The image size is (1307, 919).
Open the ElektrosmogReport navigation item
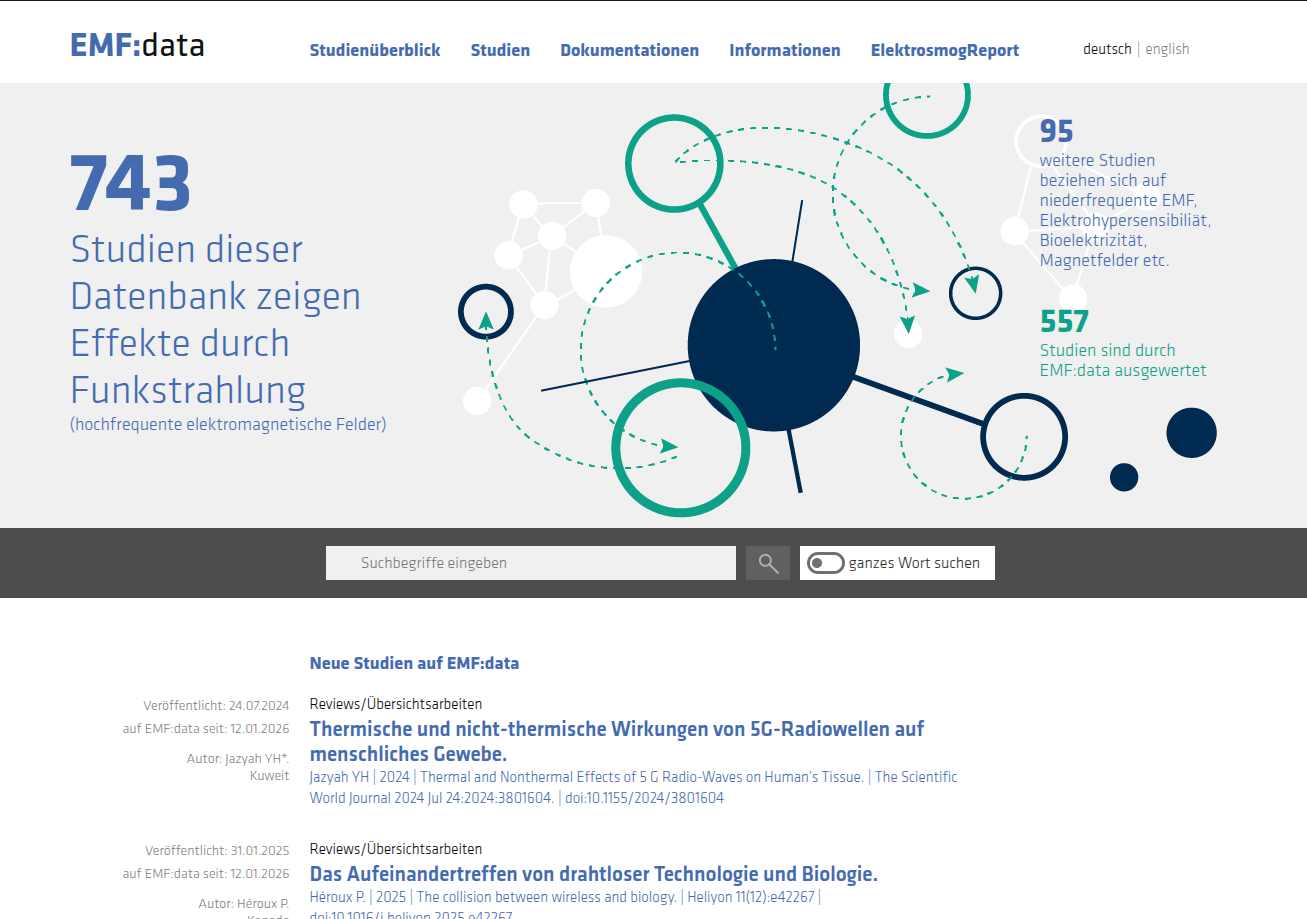point(945,50)
